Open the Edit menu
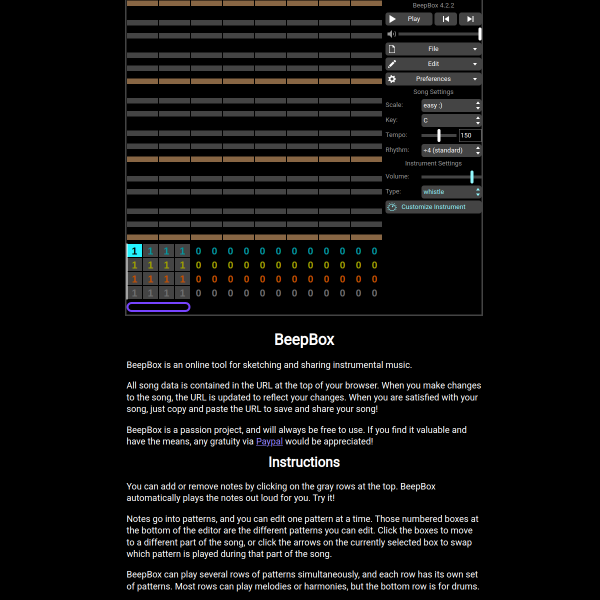The image size is (600, 600). pos(433,64)
